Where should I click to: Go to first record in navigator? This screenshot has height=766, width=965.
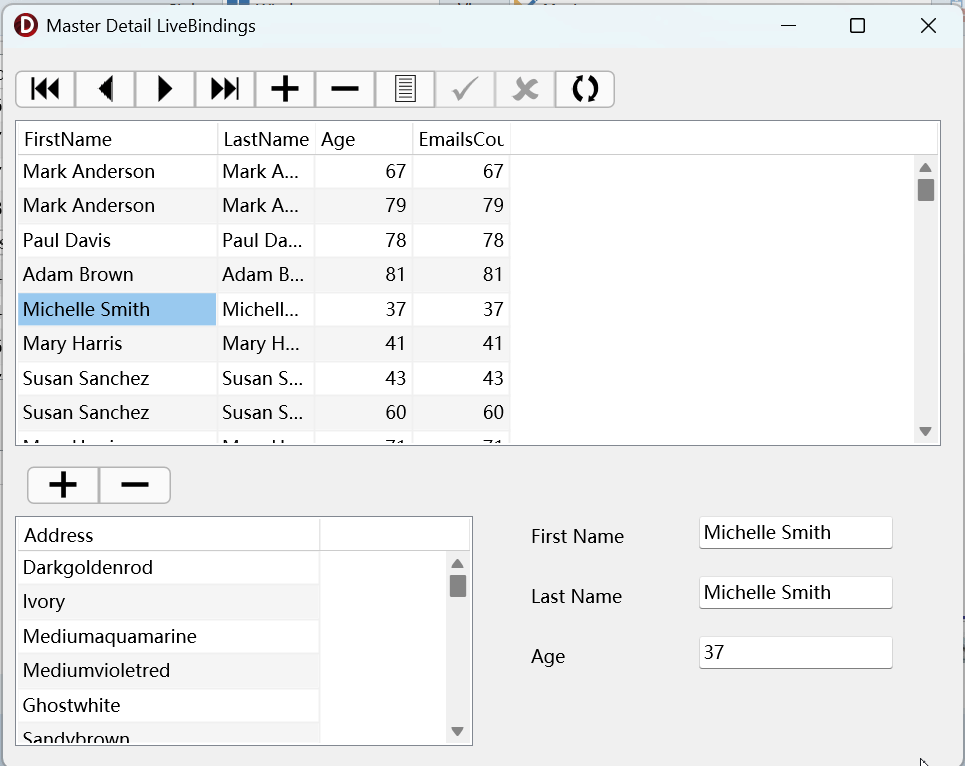point(46,89)
